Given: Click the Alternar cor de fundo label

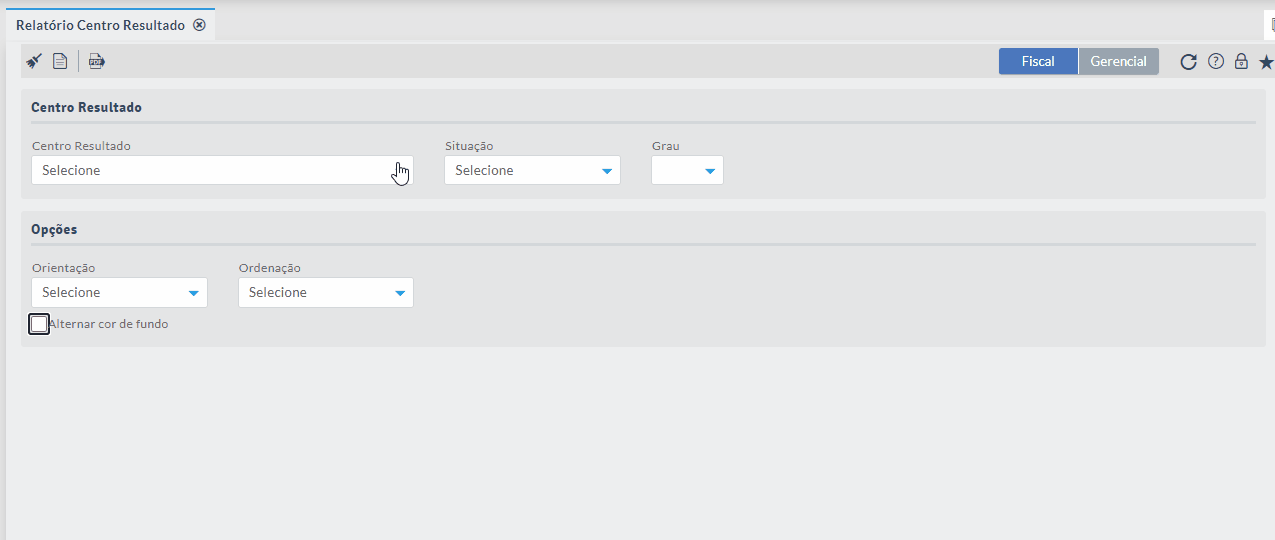Looking at the screenshot, I should [x=110, y=324].
